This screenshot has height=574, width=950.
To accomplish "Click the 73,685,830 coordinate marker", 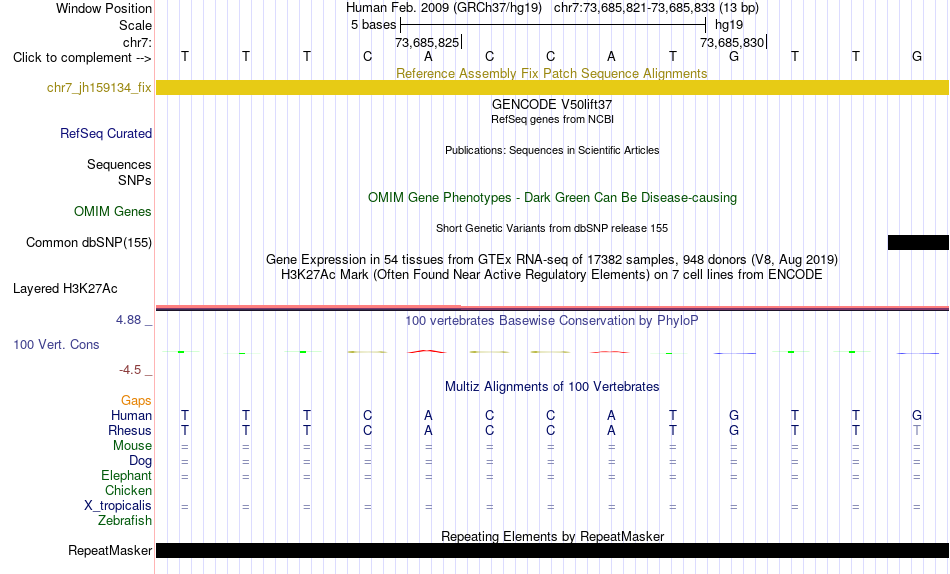I will 732,42.
